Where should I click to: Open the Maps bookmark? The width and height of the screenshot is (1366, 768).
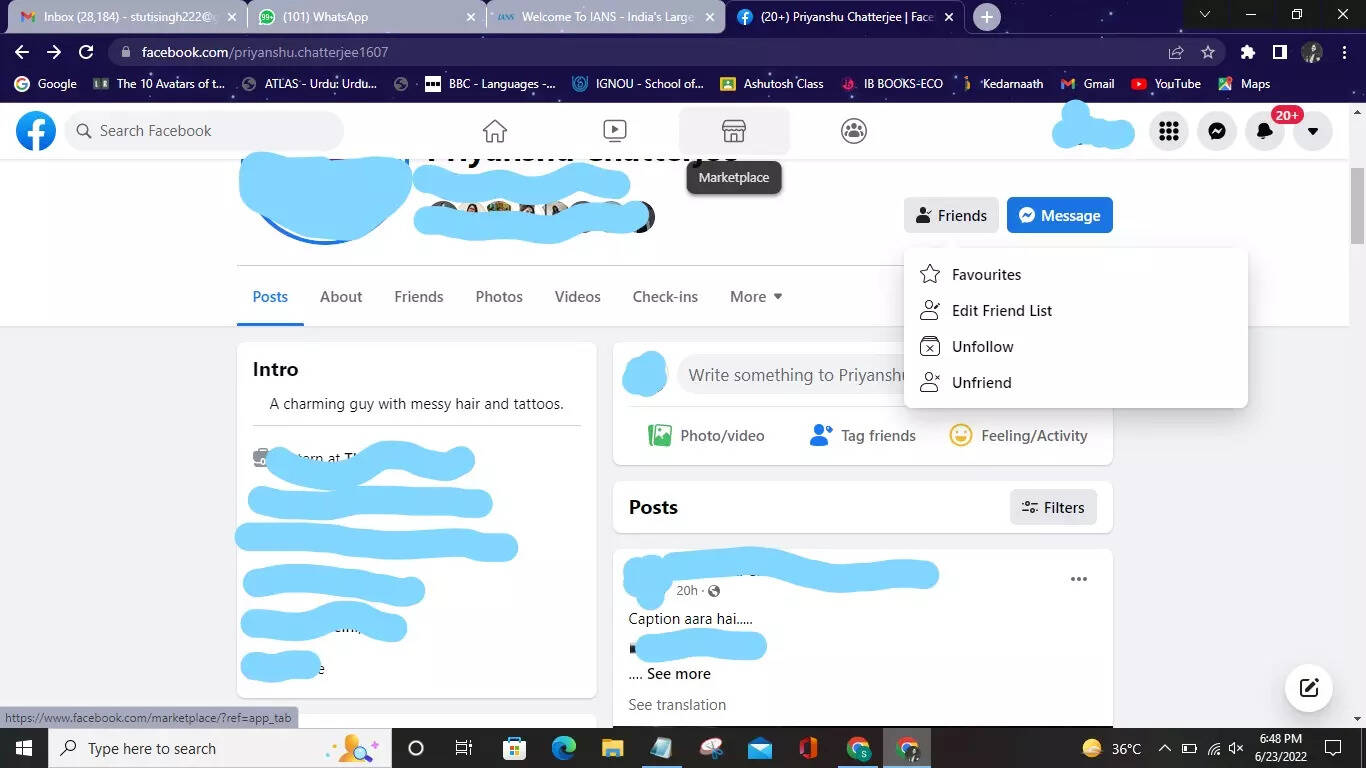pos(1244,84)
